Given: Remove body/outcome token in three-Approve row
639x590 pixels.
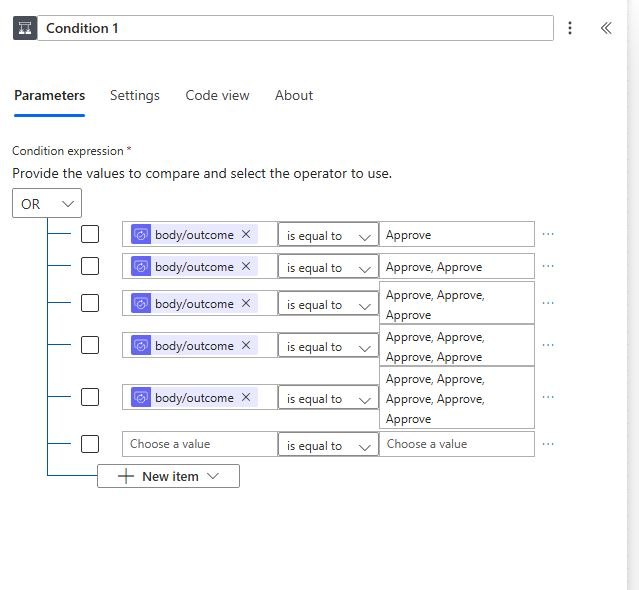Looking at the screenshot, I should click(246, 304).
